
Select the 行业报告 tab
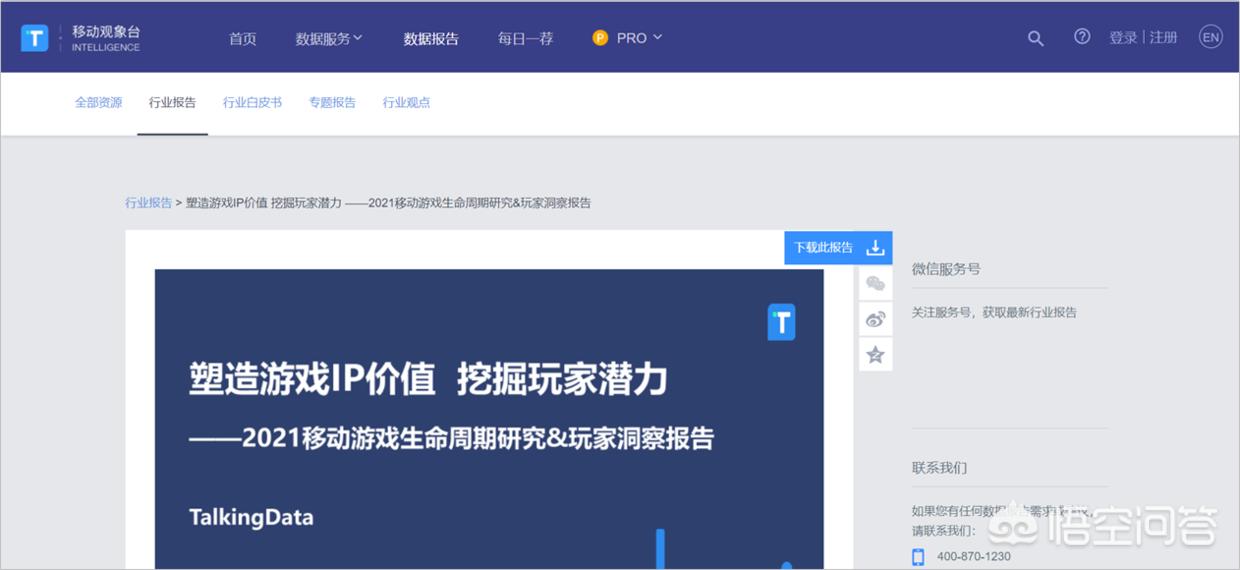click(173, 102)
